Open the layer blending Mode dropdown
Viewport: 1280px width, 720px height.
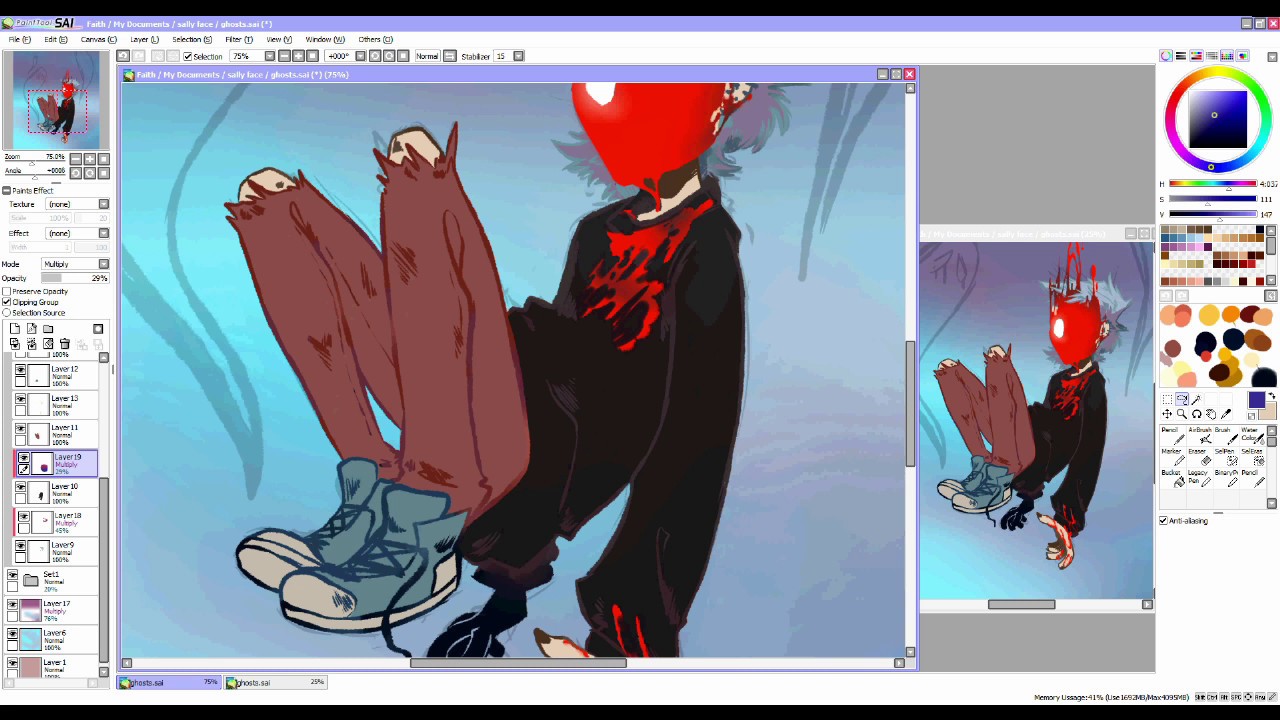[76, 264]
